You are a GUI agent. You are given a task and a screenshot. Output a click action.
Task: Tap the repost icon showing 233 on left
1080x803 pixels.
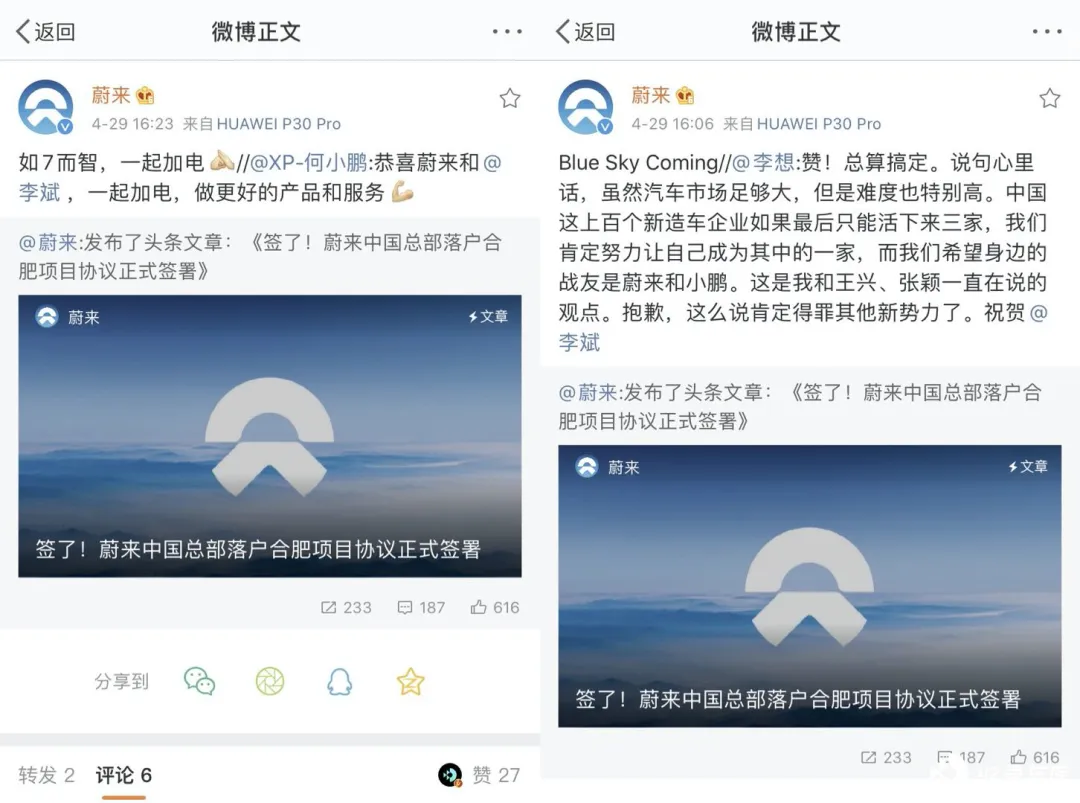point(329,607)
